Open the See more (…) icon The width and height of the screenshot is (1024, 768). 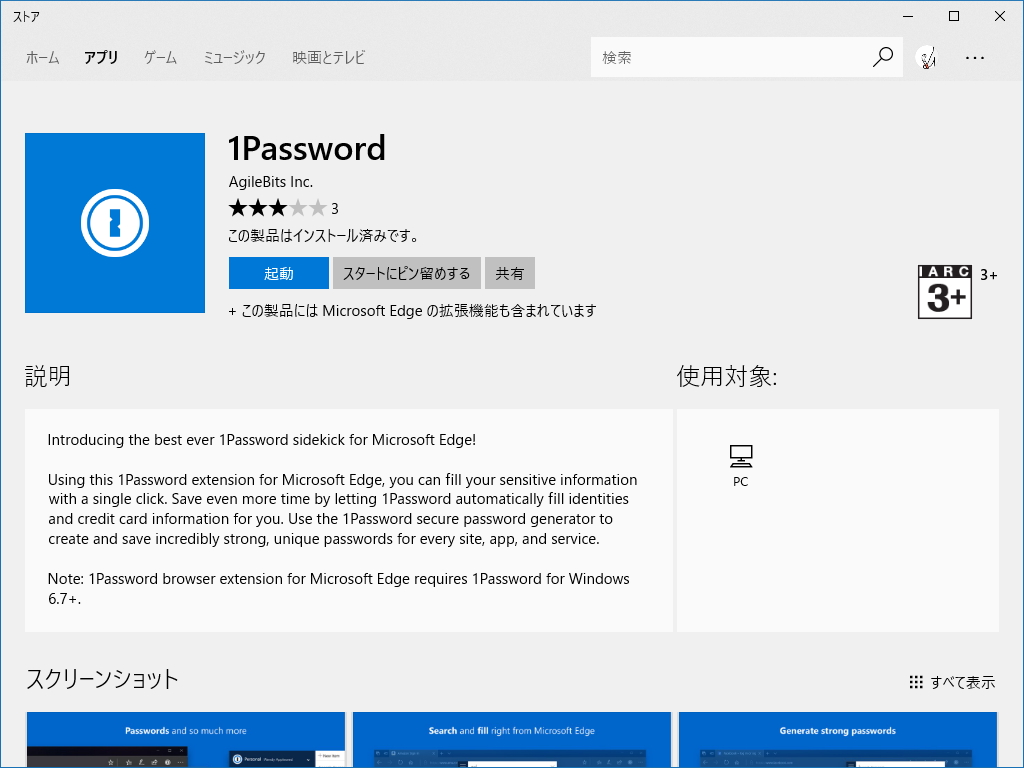pos(975,57)
